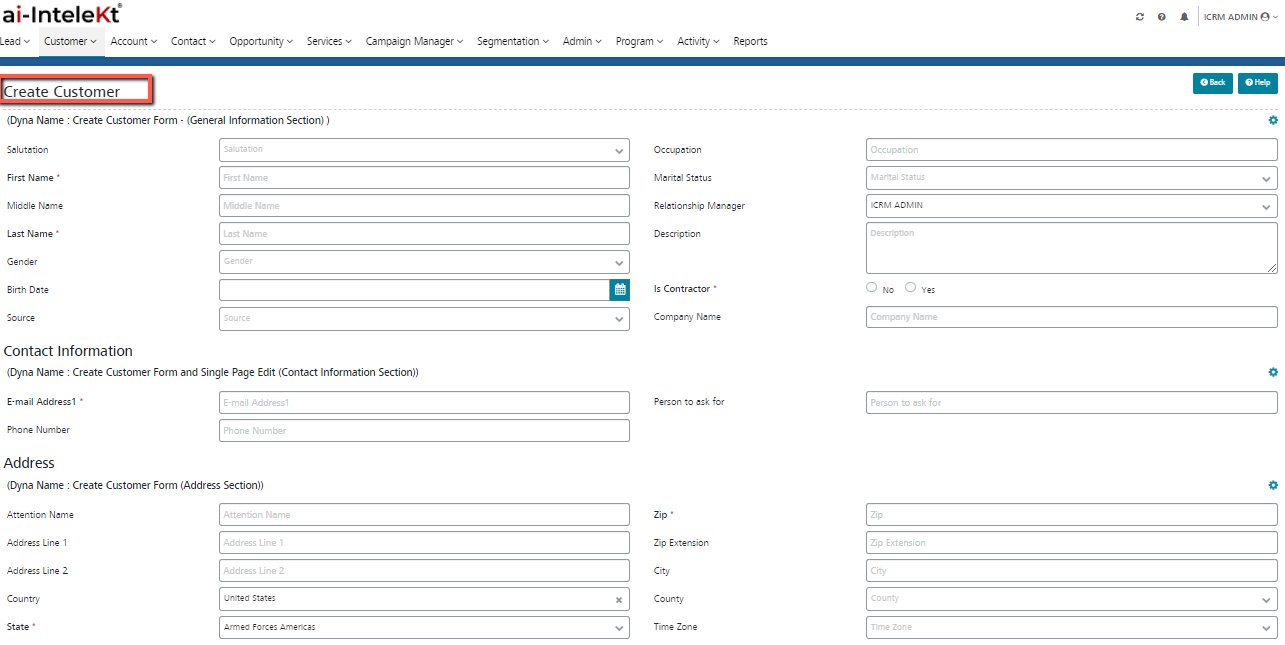
Task: Open the Activity menu
Action: click(699, 41)
